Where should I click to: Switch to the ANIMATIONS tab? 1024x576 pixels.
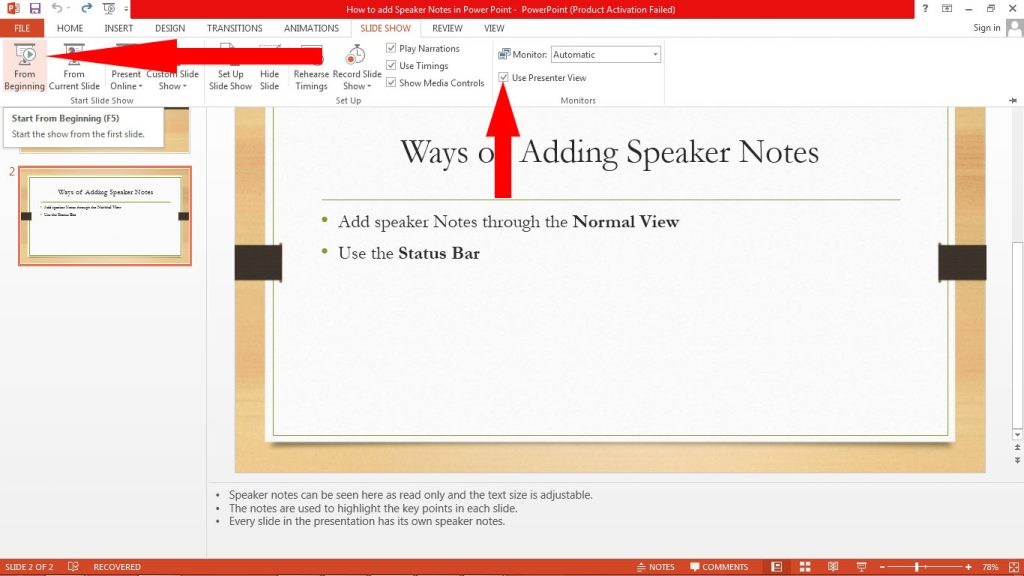[310, 28]
